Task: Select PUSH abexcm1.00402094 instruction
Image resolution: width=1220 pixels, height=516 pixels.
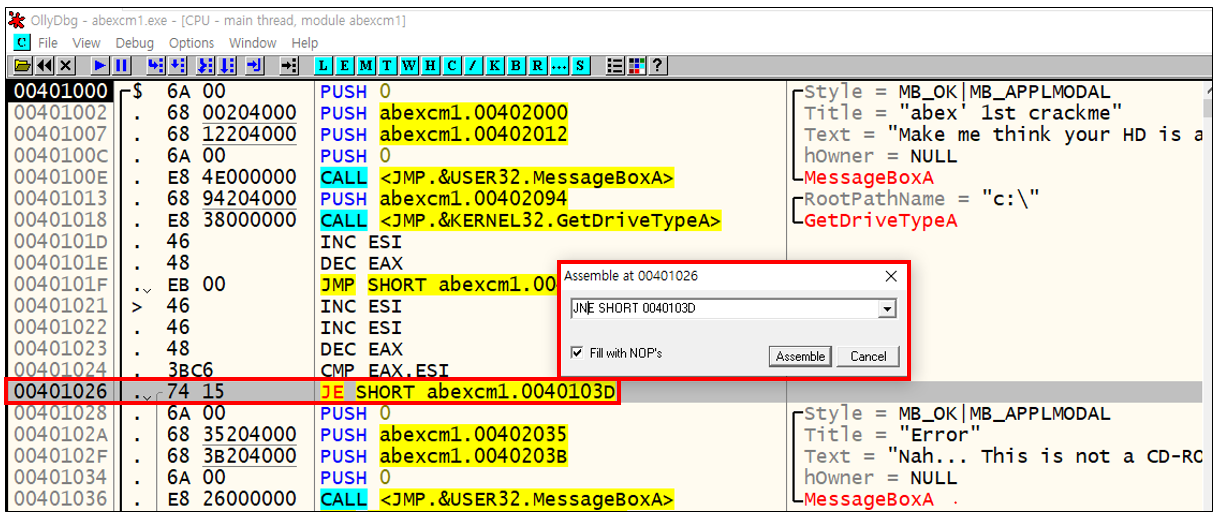Action: click(x=444, y=199)
